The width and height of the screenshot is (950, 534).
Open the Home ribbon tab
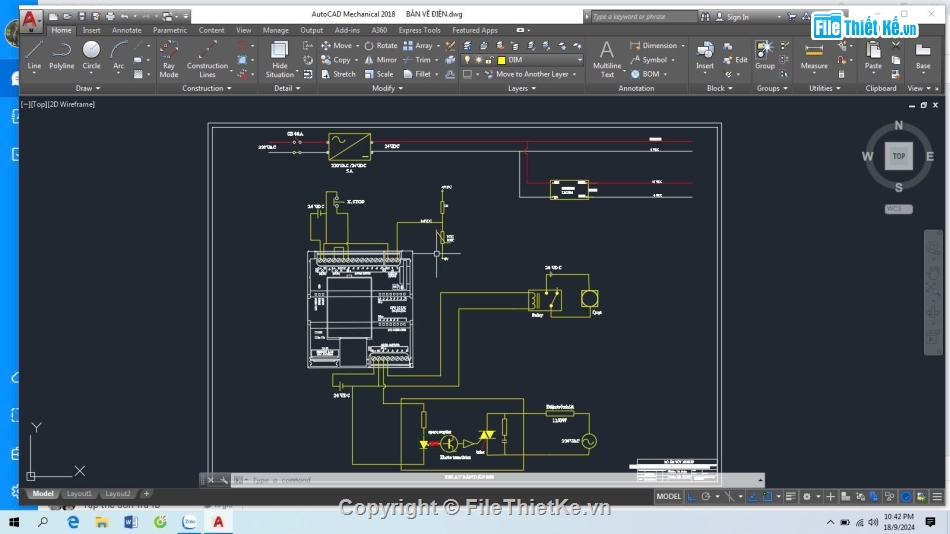(61, 30)
